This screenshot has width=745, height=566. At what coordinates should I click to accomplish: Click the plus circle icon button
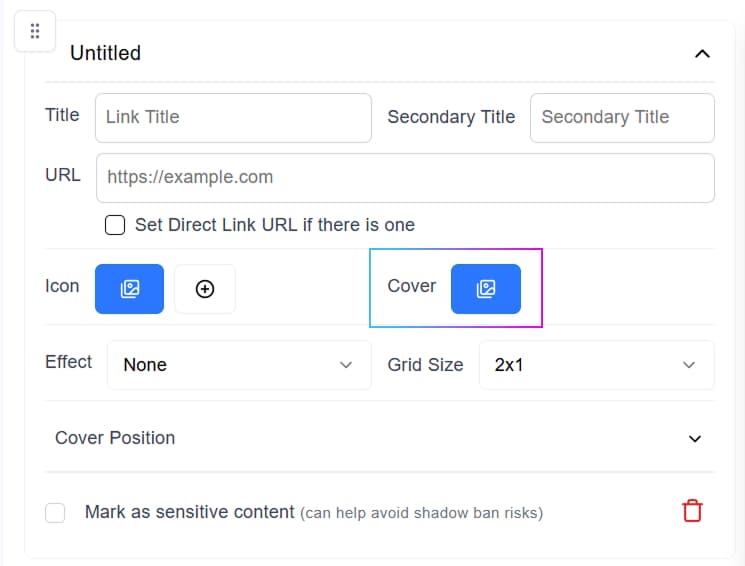[205, 289]
